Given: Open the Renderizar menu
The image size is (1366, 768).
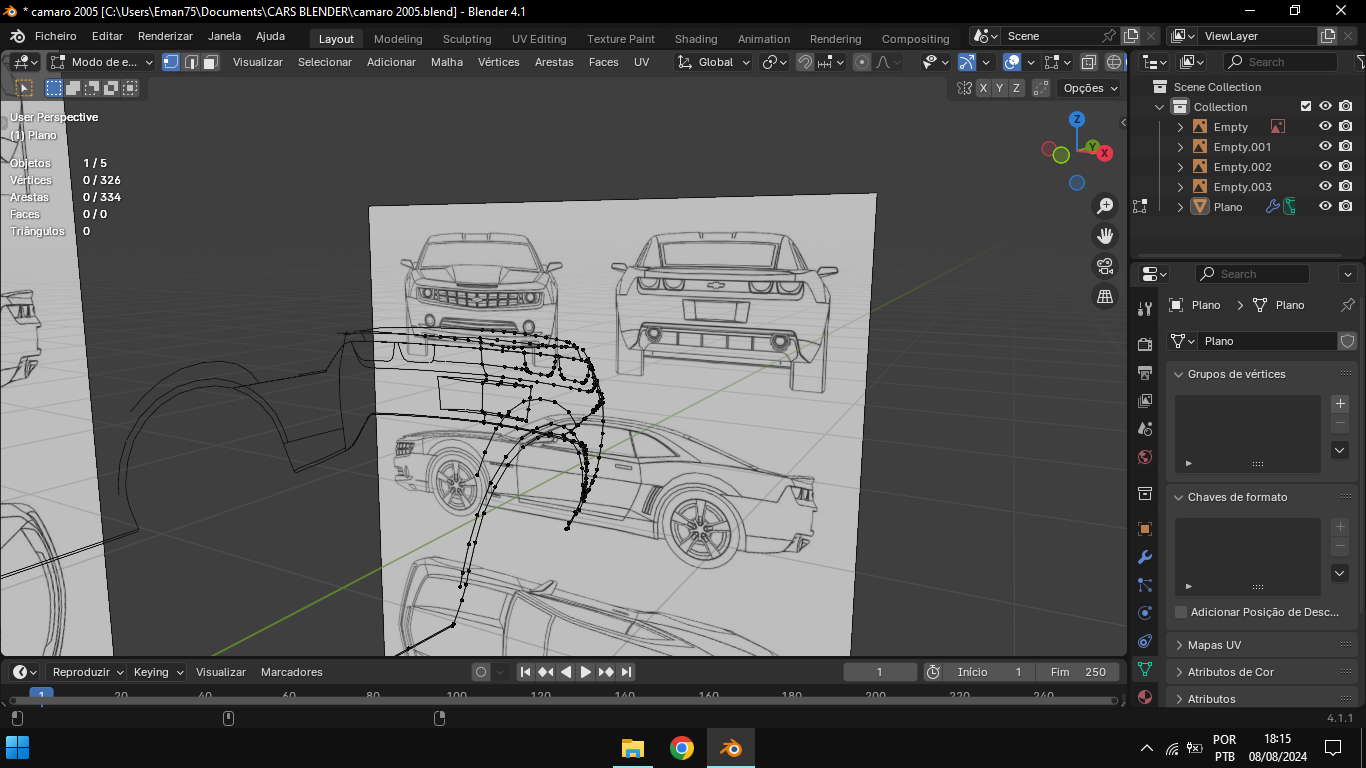Looking at the screenshot, I should [x=165, y=36].
